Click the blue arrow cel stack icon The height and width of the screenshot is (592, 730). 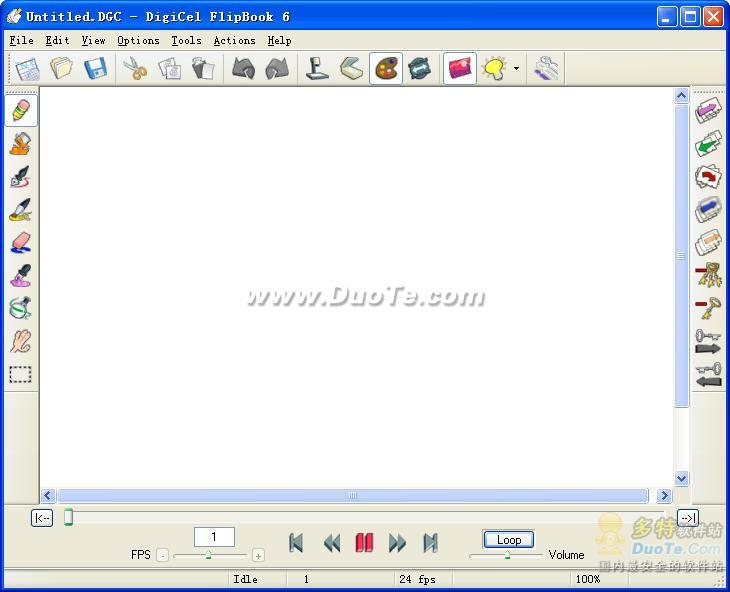coord(708,209)
